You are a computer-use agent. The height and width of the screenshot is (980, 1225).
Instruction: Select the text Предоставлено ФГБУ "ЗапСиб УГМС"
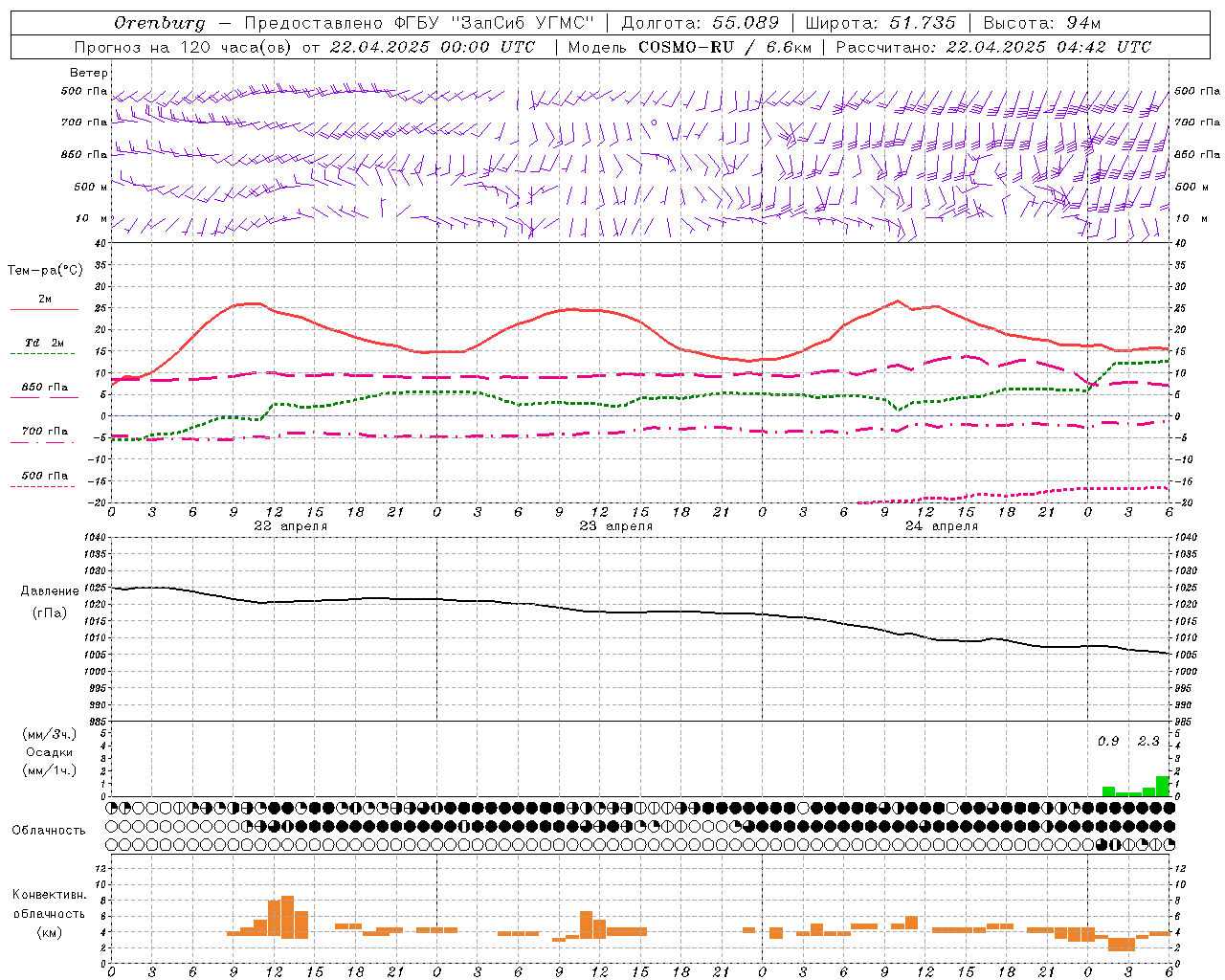tap(419, 23)
